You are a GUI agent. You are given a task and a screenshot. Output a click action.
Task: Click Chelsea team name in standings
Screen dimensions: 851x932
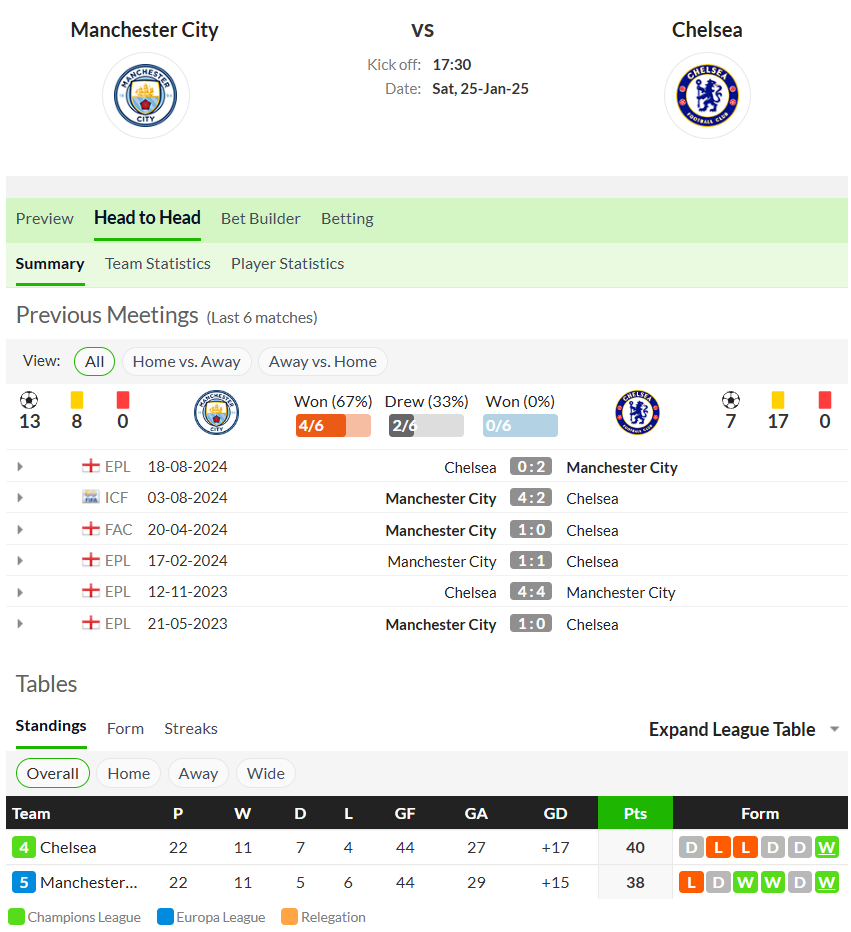68,848
